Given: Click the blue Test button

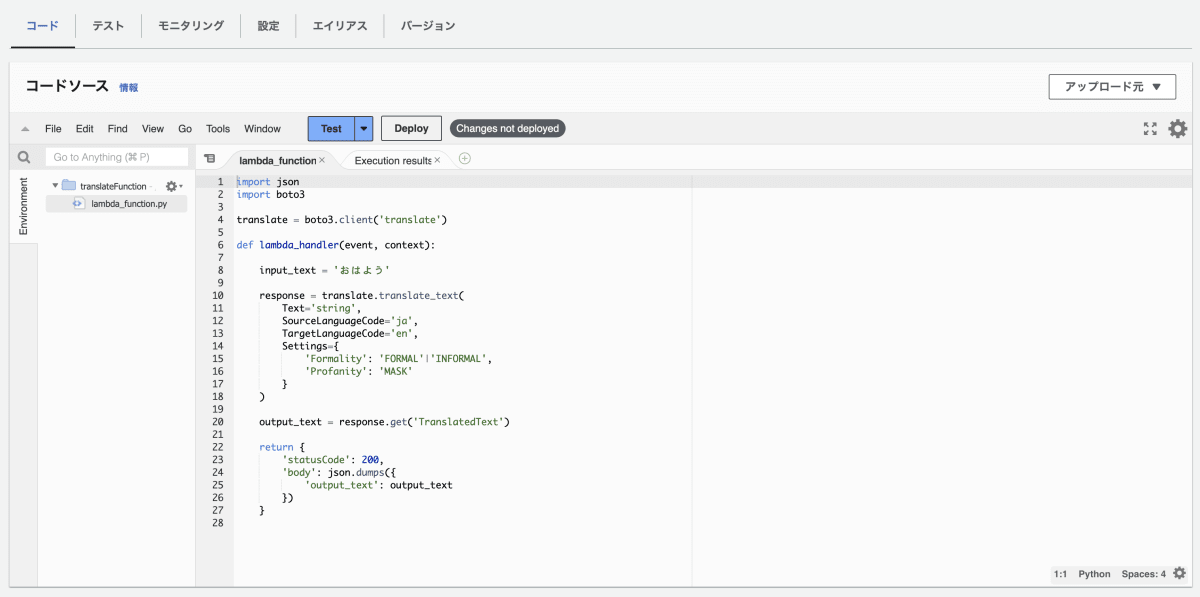Looking at the screenshot, I should click(331, 129).
